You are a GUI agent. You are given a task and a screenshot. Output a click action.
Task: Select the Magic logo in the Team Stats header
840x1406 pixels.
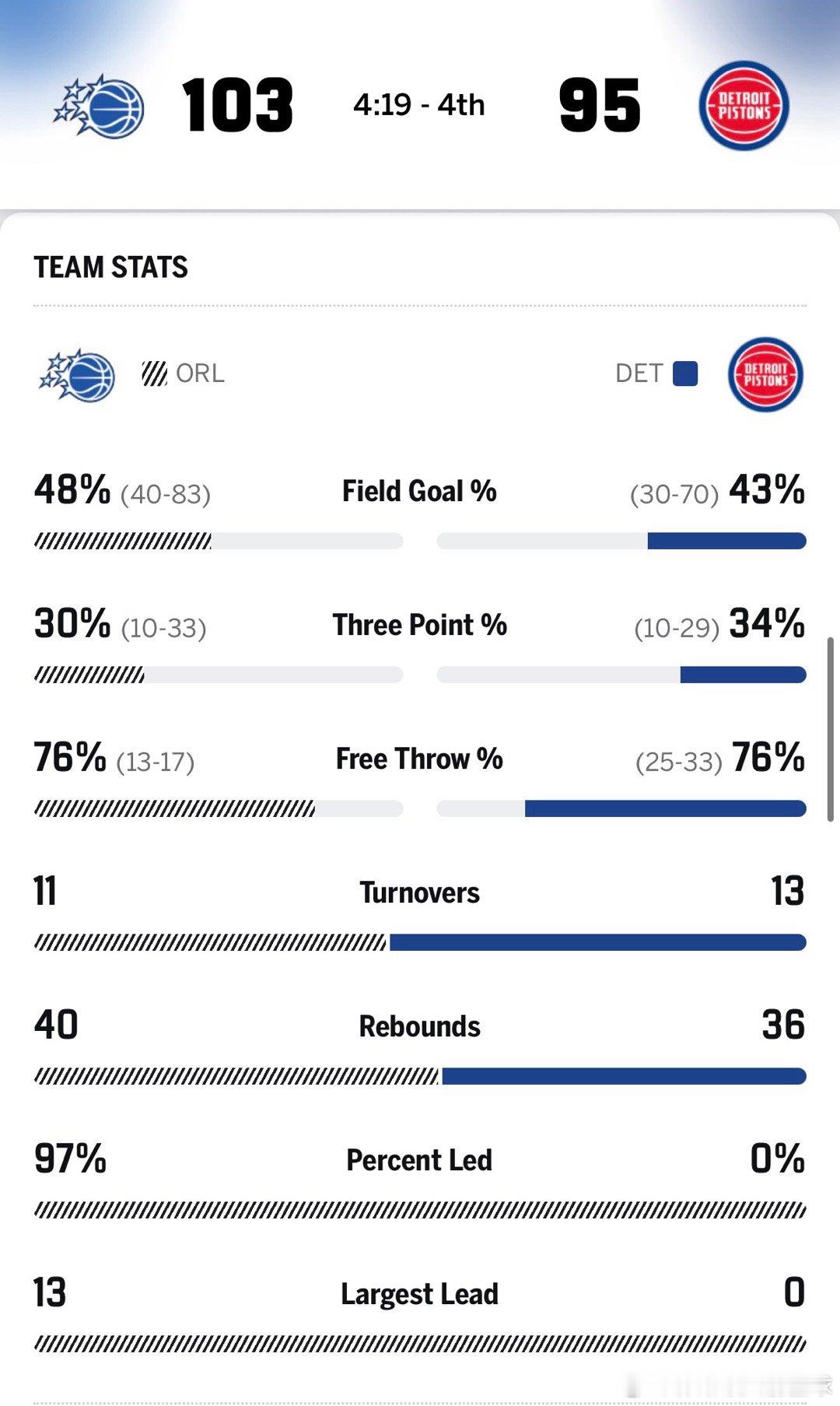tap(75, 373)
